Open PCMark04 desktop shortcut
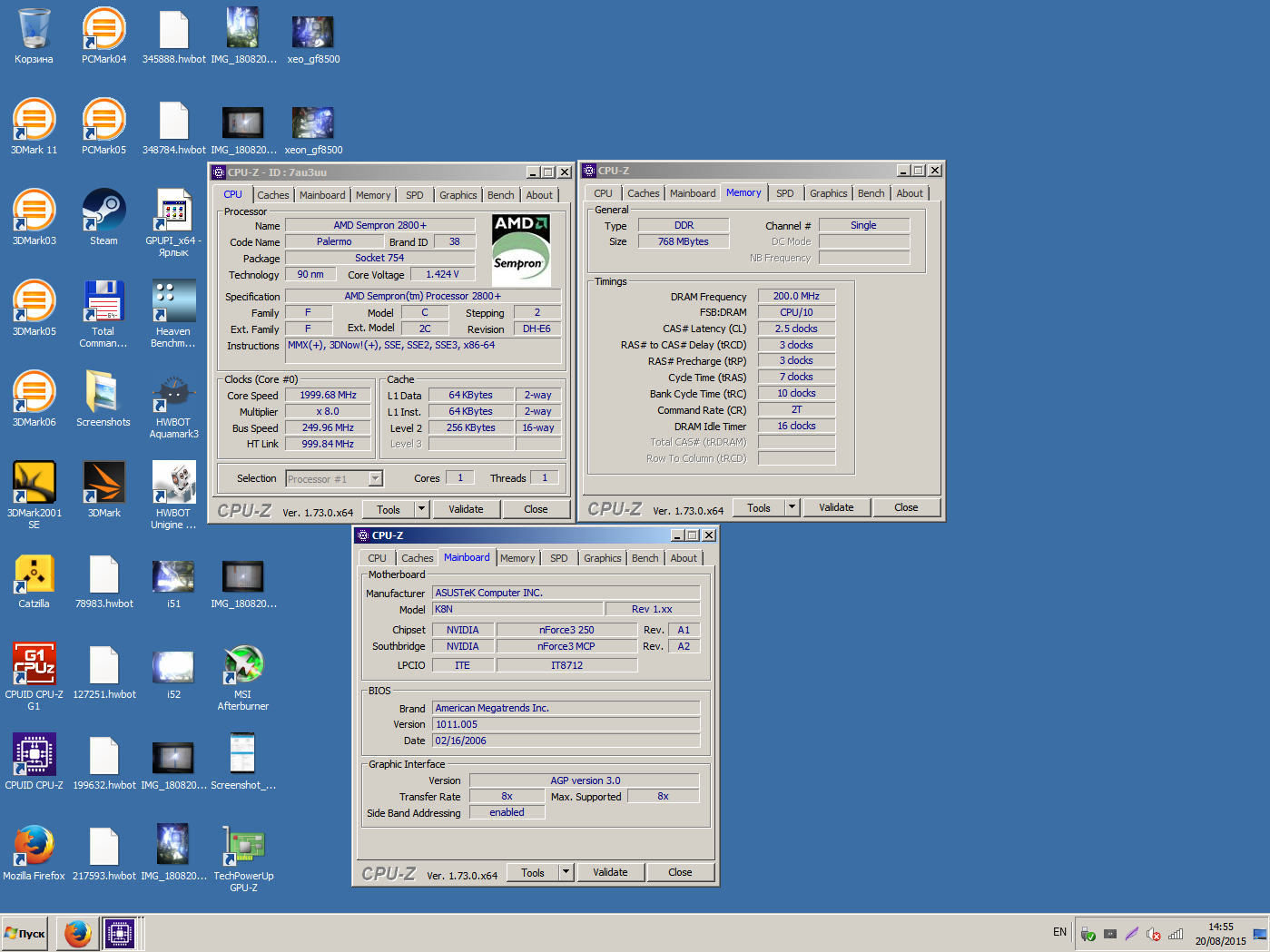This screenshot has height=952, width=1270. point(103,36)
